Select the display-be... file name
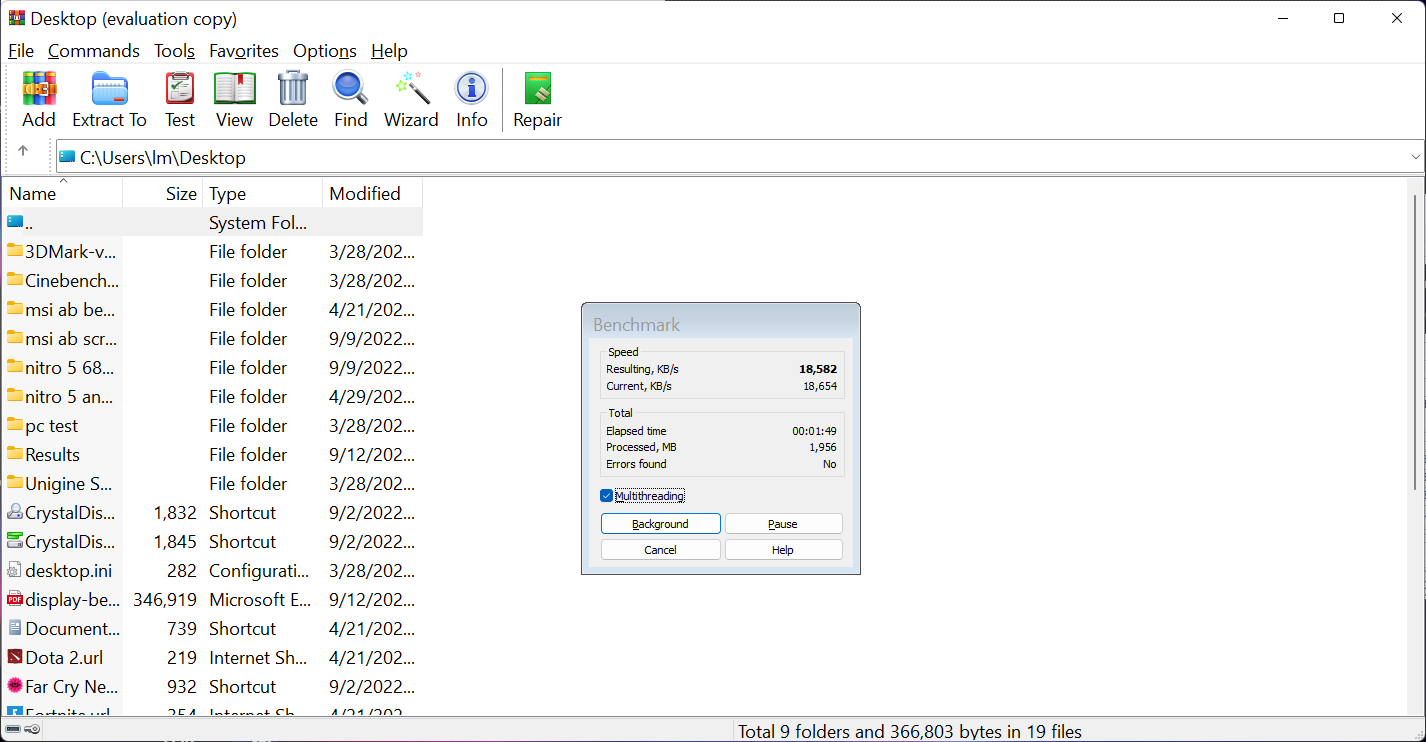The image size is (1426, 742). 72,600
